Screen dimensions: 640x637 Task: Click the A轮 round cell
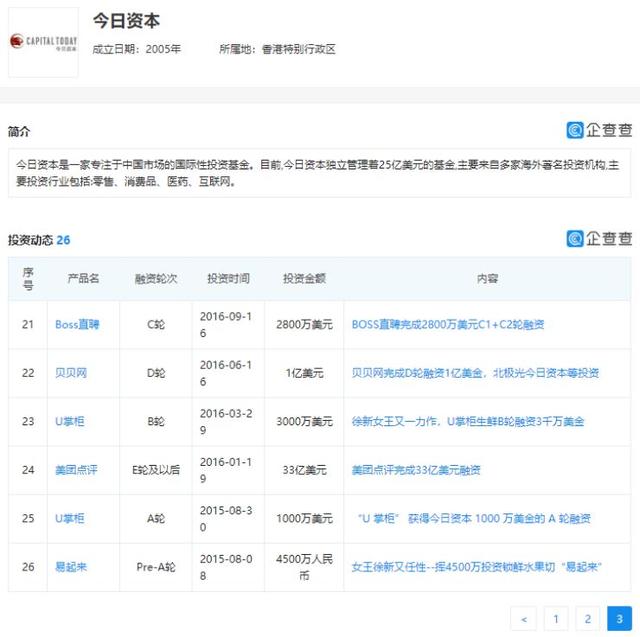(156, 519)
